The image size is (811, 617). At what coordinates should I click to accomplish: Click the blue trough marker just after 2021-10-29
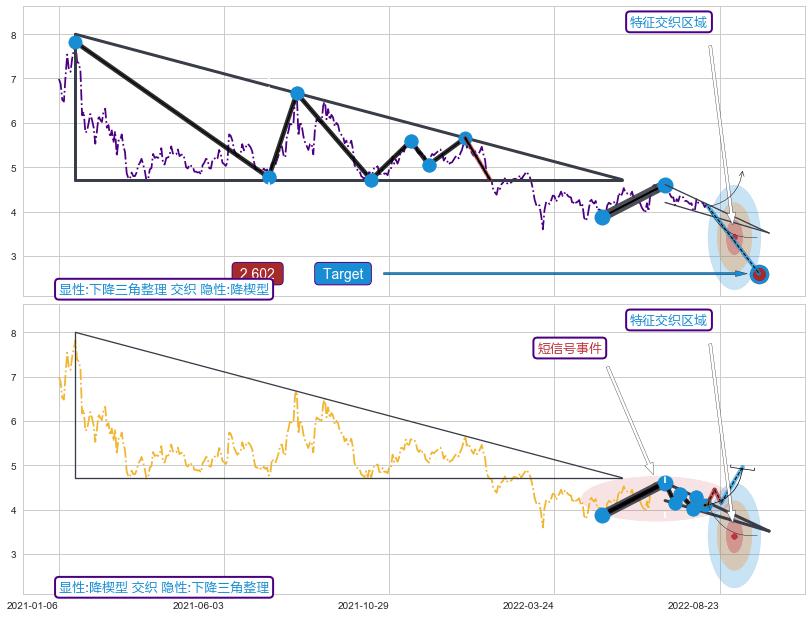click(371, 180)
